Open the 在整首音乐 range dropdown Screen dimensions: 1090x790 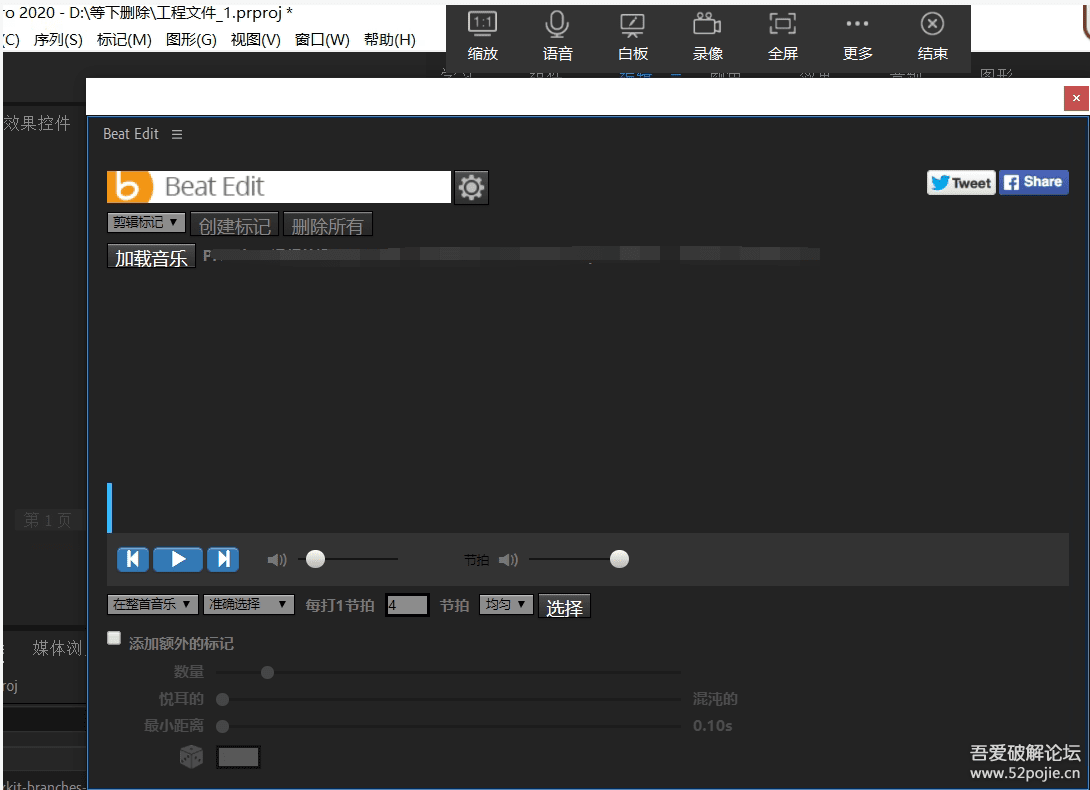click(x=152, y=604)
